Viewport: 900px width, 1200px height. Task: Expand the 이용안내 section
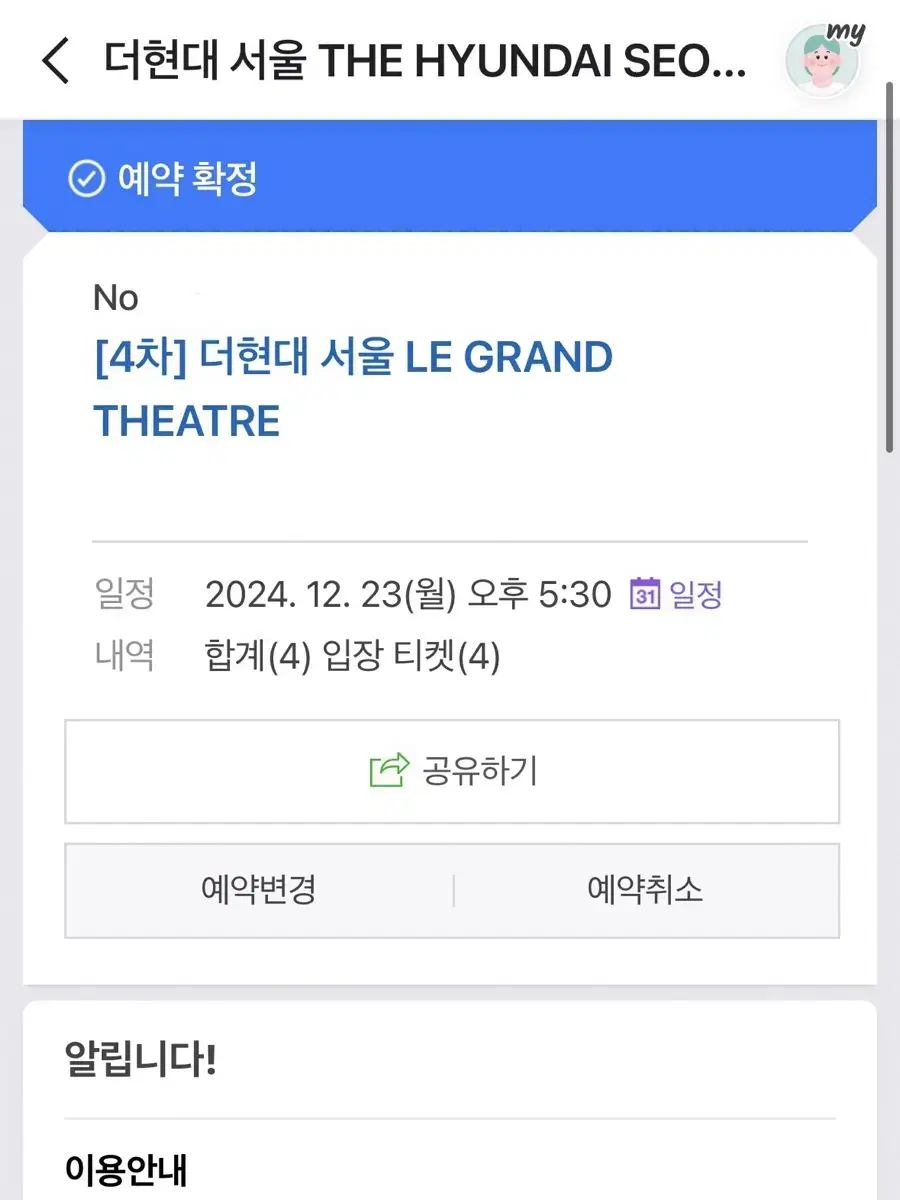coord(126,1168)
